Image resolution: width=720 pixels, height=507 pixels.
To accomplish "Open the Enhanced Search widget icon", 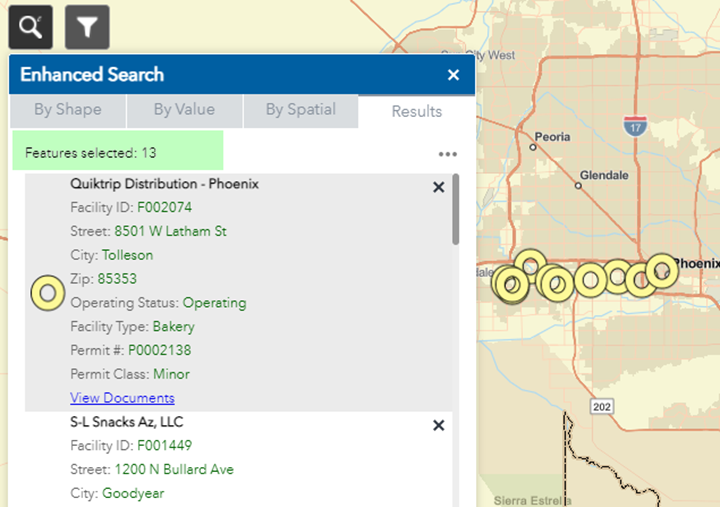I will click(x=30, y=27).
